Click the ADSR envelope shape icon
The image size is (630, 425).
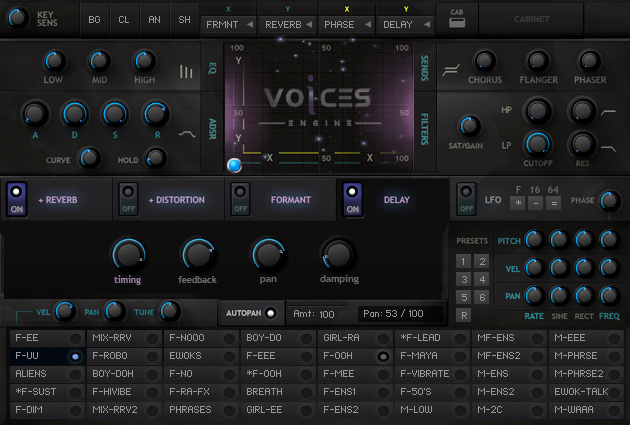click(187, 134)
